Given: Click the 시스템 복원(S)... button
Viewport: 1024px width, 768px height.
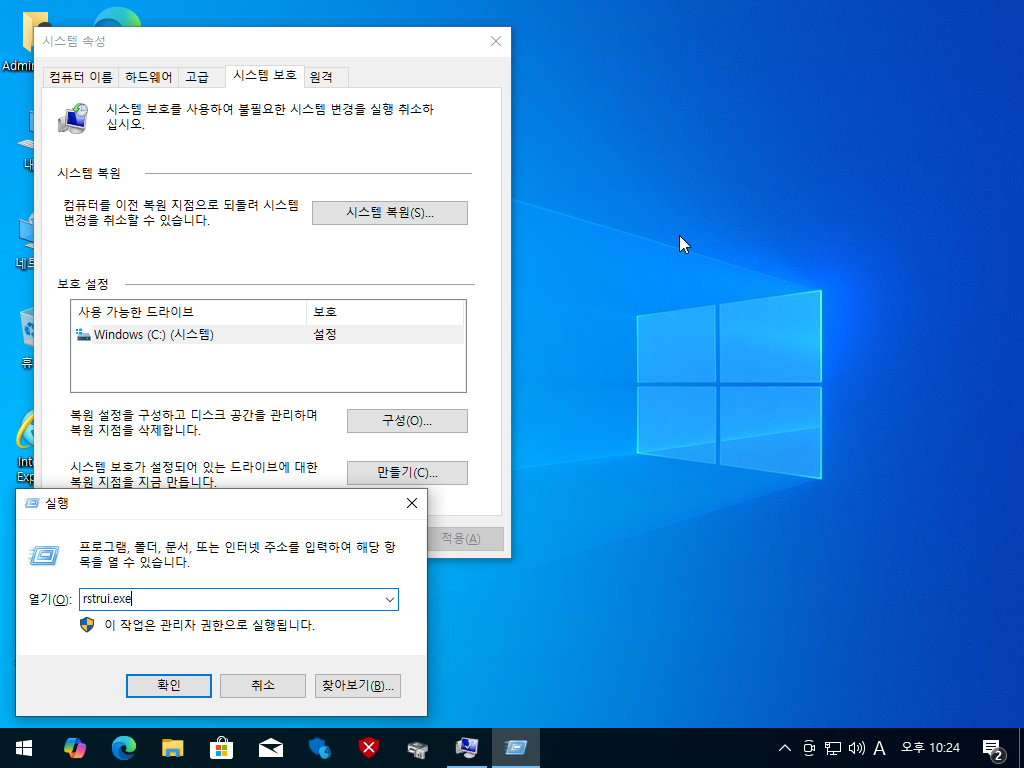Looking at the screenshot, I should pyautogui.click(x=390, y=213).
